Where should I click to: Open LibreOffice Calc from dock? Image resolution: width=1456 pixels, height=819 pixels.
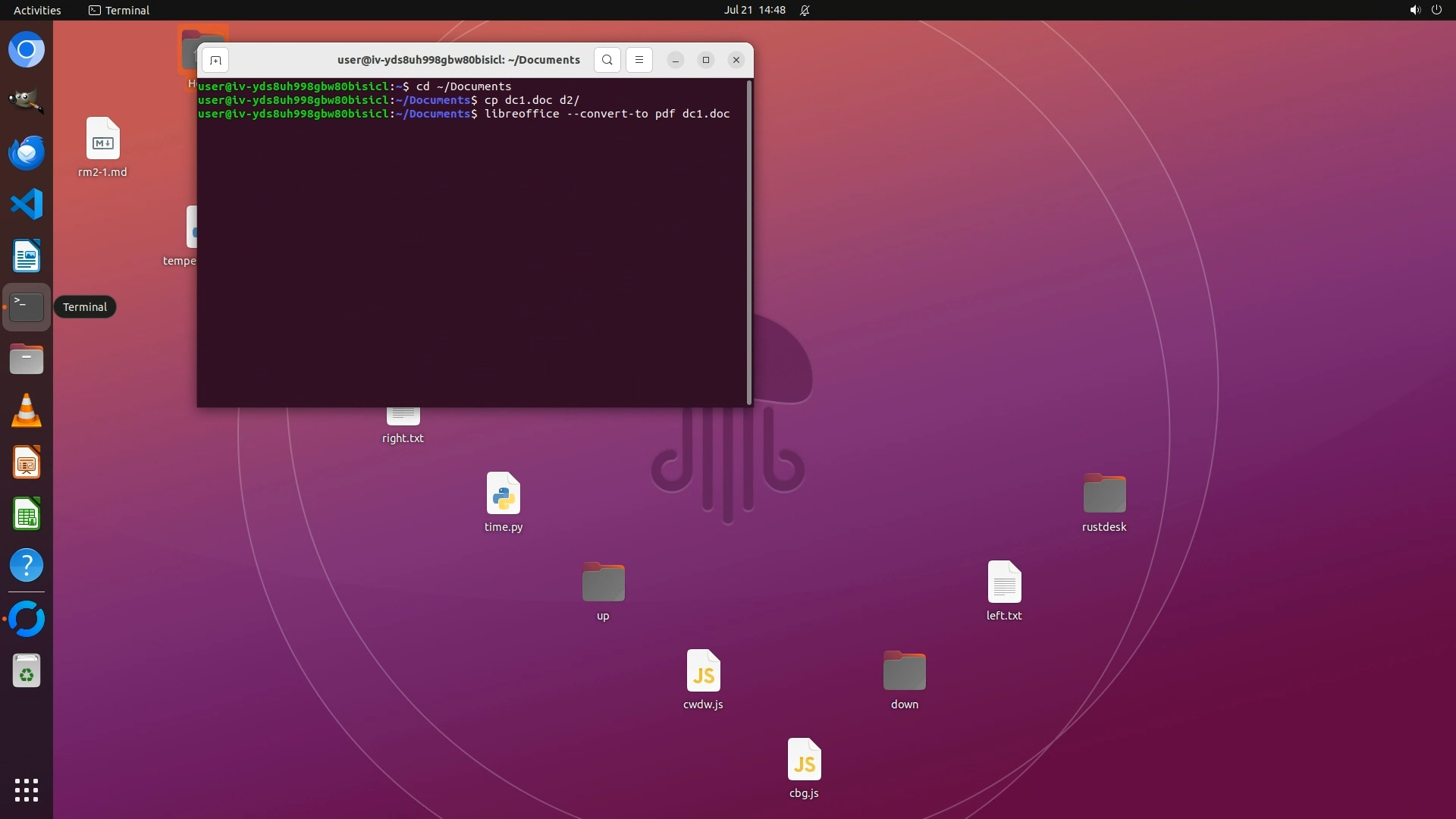[27, 514]
